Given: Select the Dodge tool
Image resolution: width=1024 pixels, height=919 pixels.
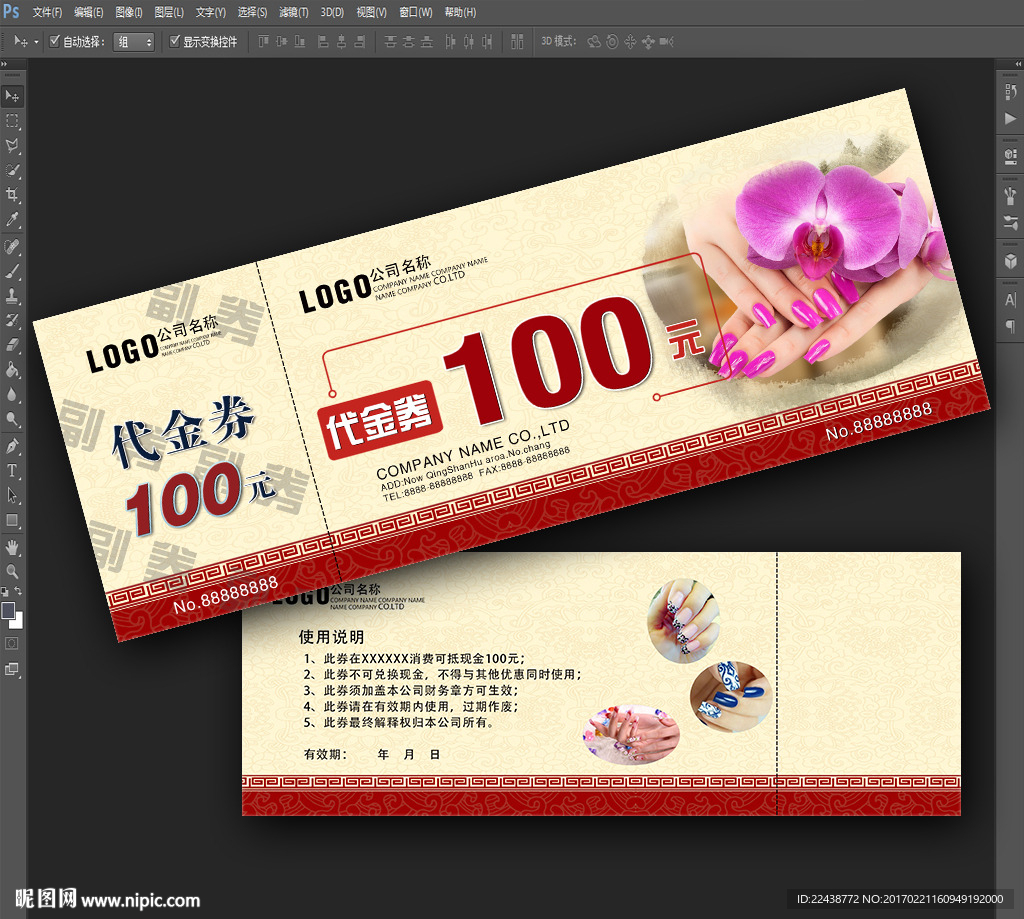Looking at the screenshot, I should point(12,419).
